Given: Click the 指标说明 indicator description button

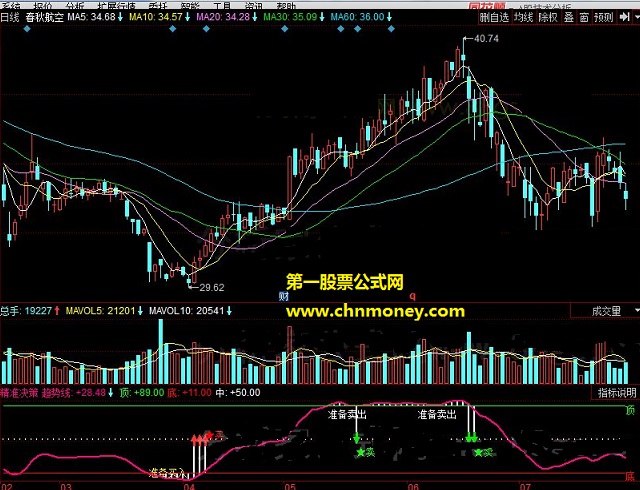Looking at the screenshot, I should tap(616, 393).
